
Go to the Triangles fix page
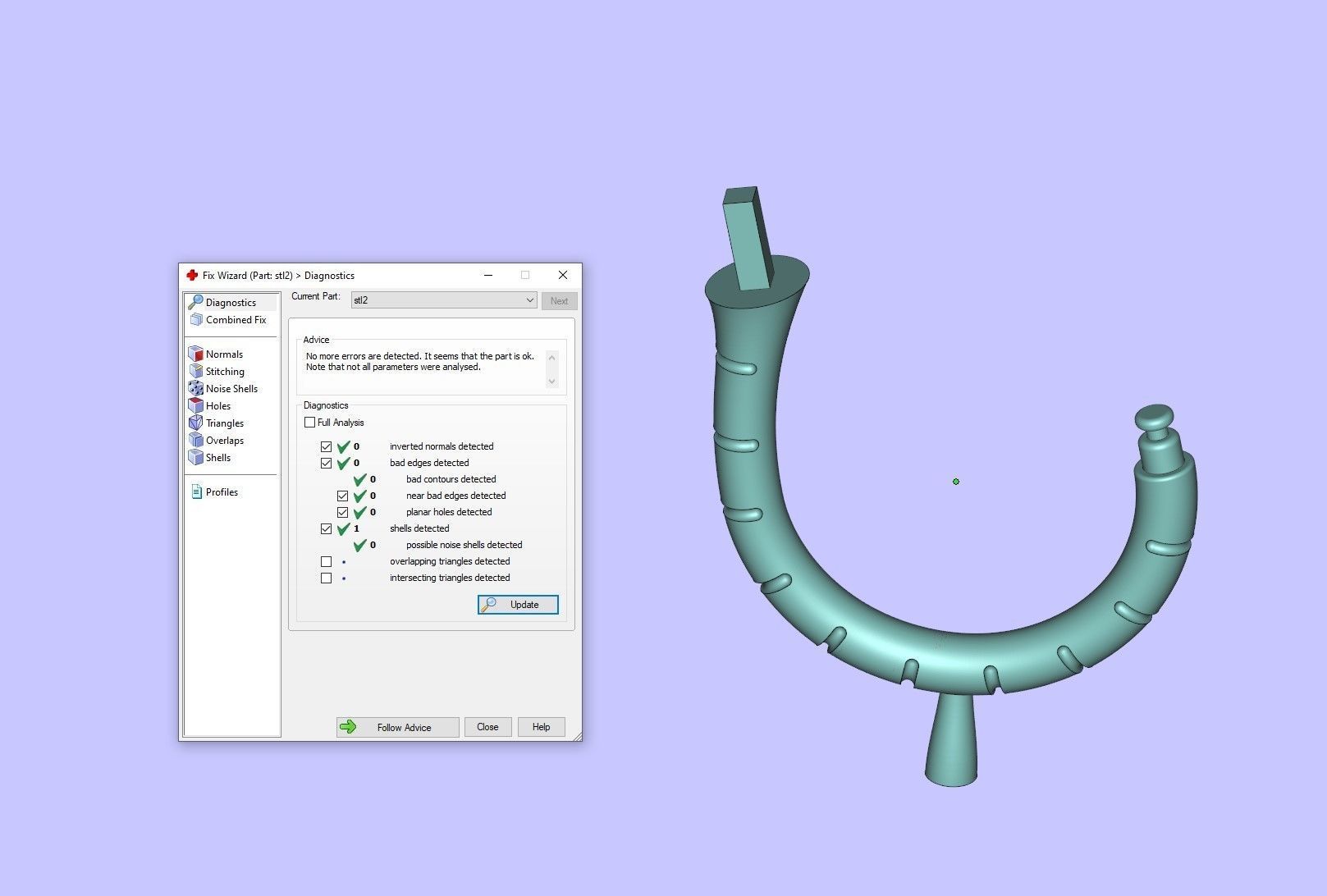click(x=225, y=423)
